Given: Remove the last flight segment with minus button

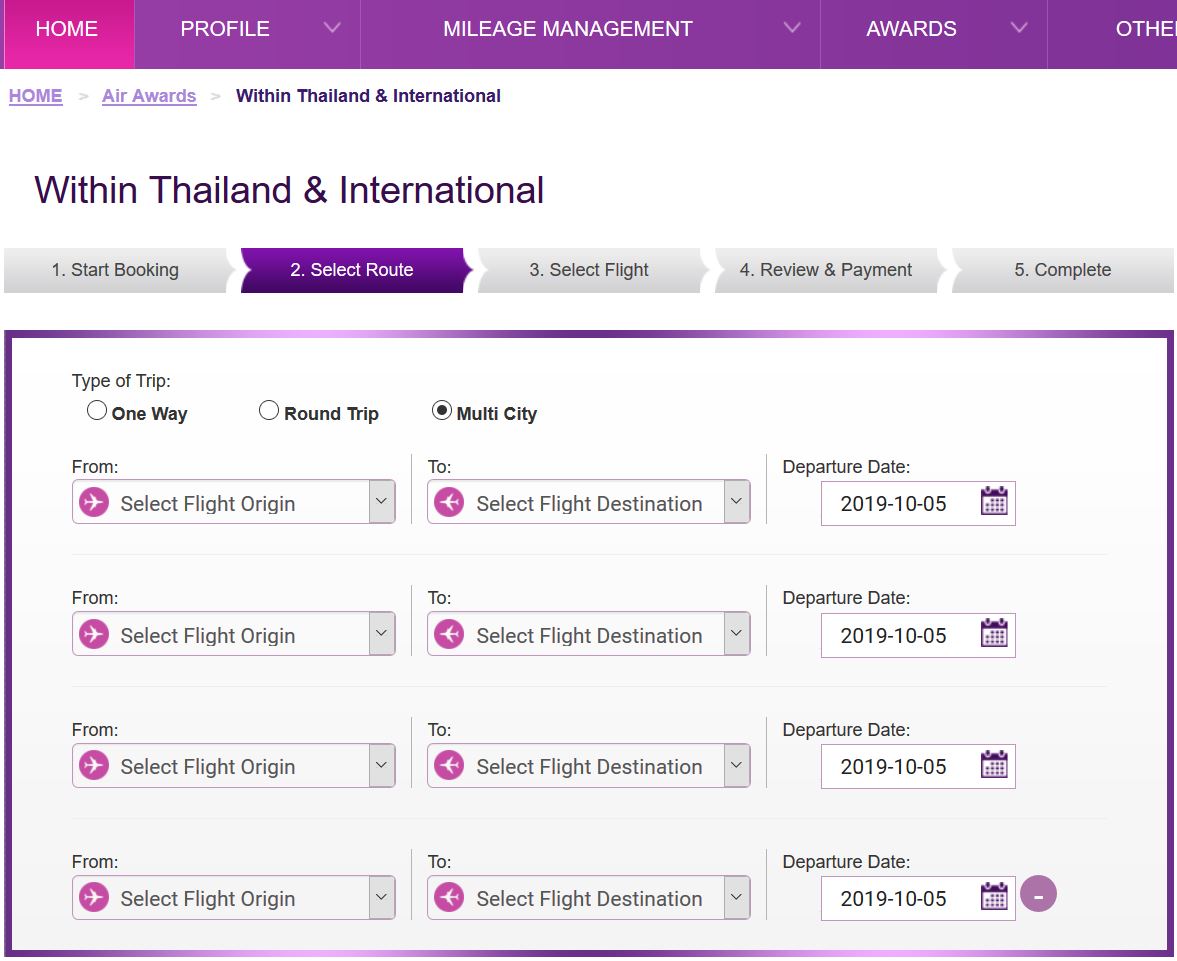Looking at the screenshot, I should (1038, 895).
